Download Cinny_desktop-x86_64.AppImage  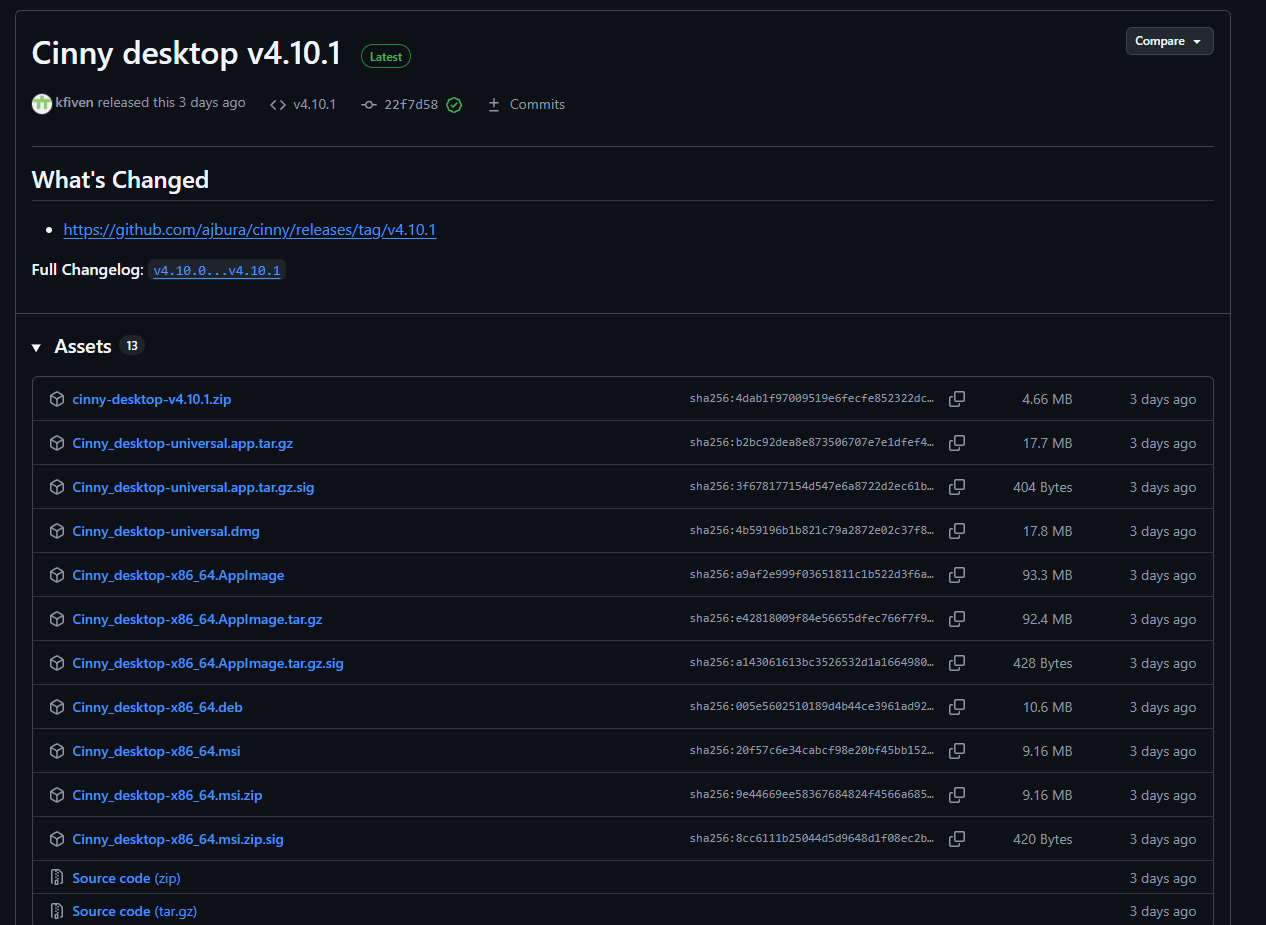179,575
